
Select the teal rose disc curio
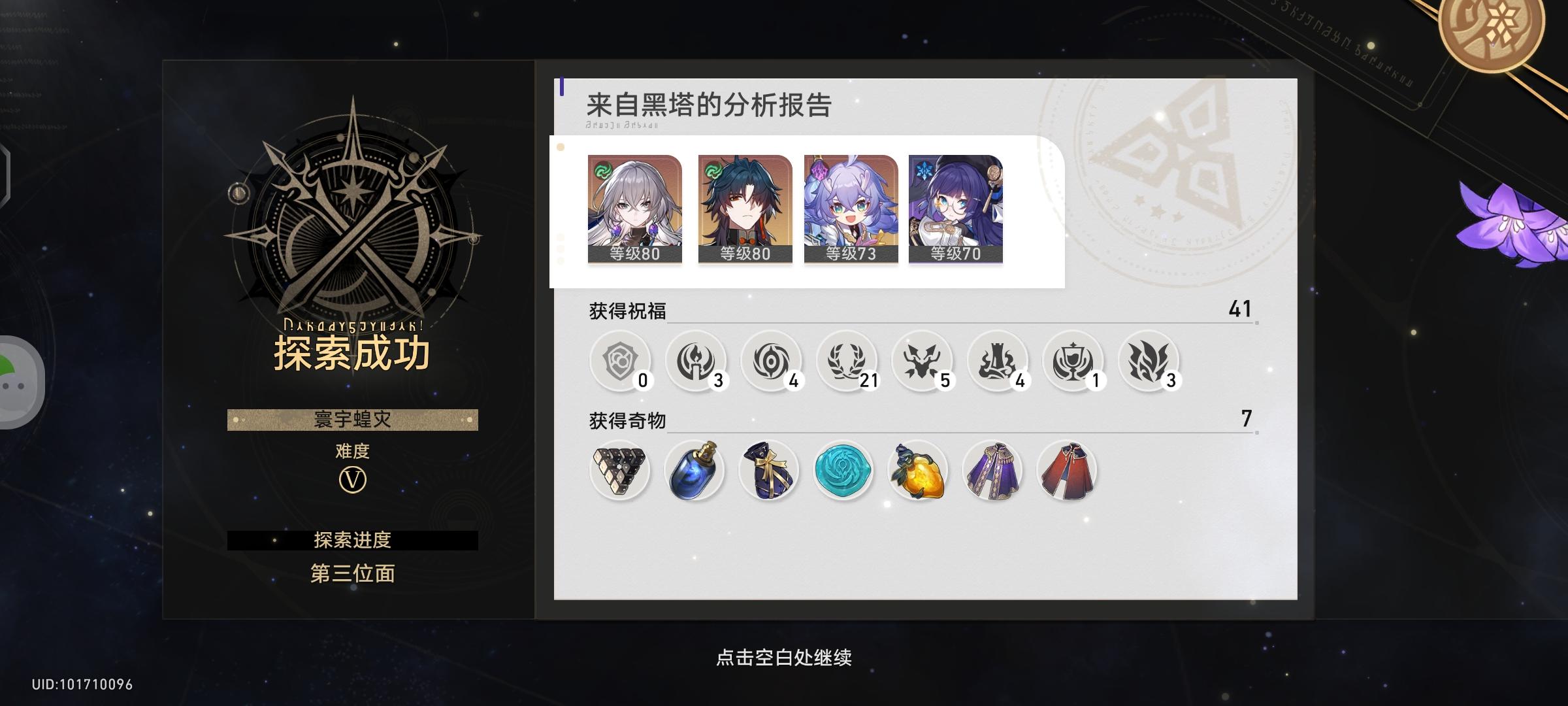(x=843, y=471)
